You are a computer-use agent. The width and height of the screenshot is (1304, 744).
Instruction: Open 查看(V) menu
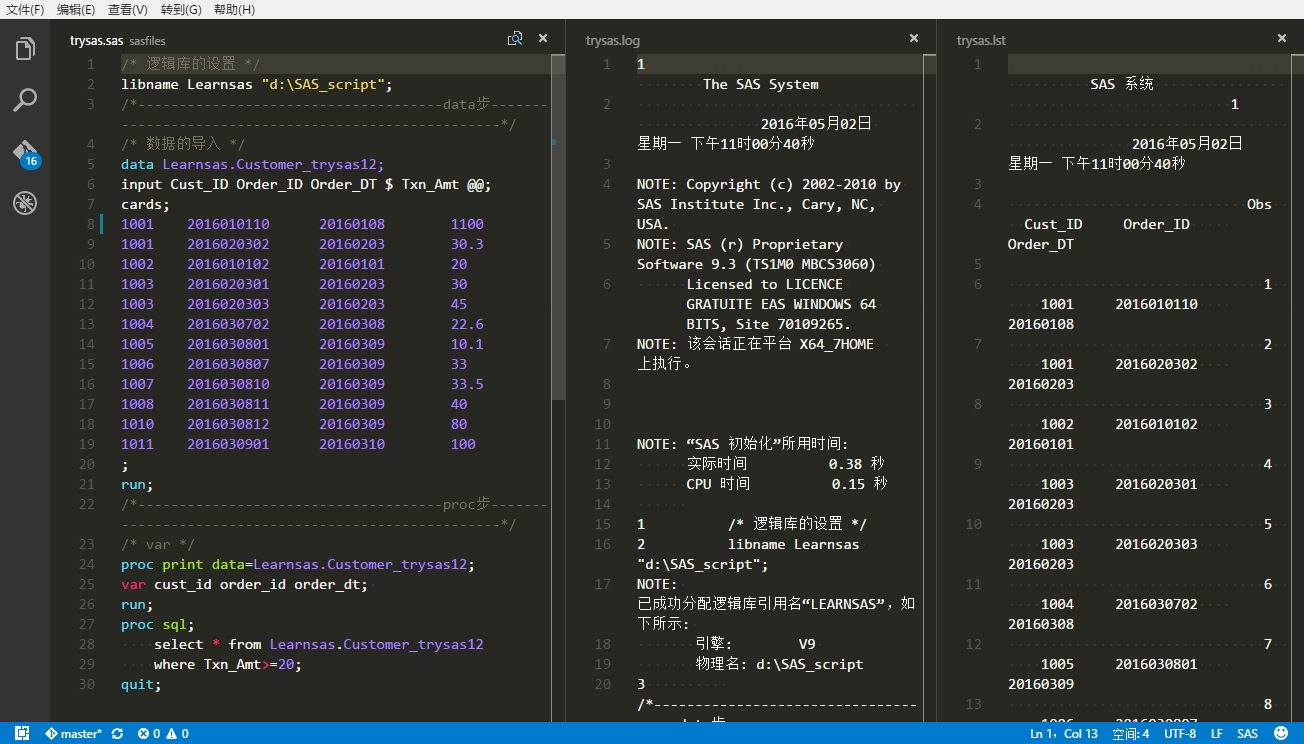point(128,9)
